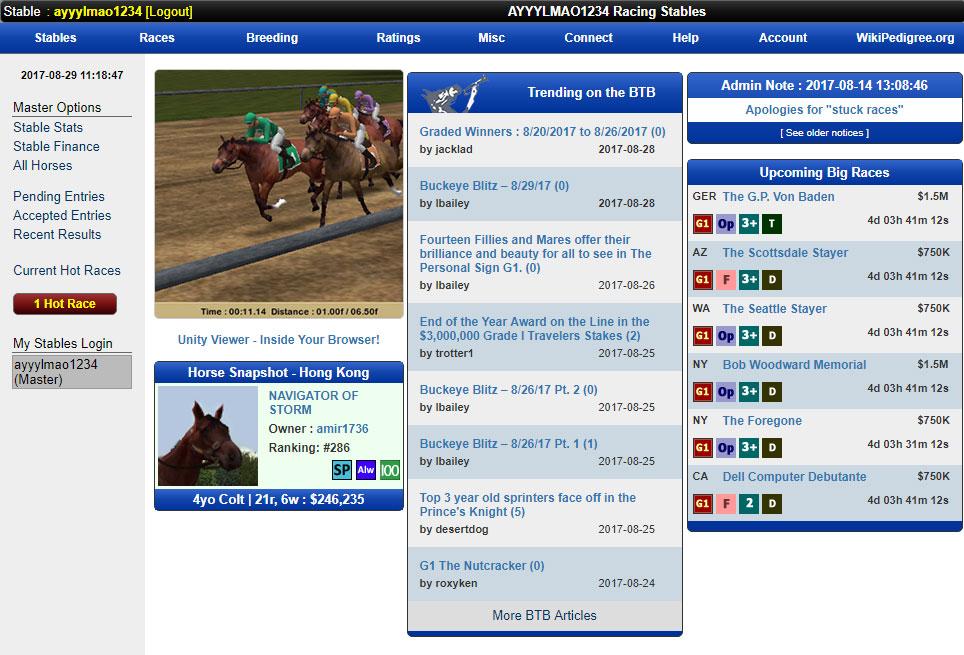
Task: Click the 2 badge for Dell Computer Debutante
Action: 749,504
